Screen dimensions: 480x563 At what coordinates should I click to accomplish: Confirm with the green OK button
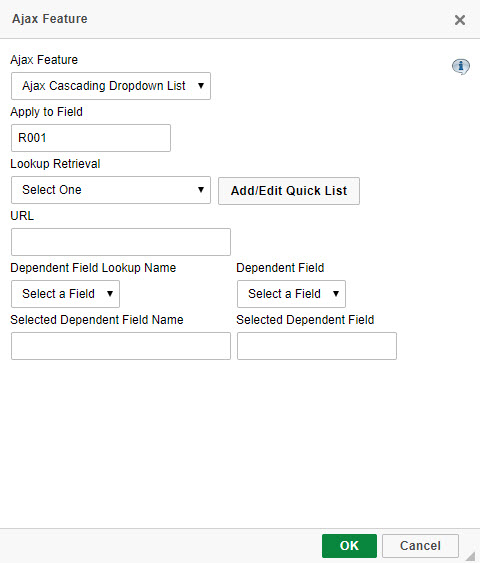pos(349,546)
